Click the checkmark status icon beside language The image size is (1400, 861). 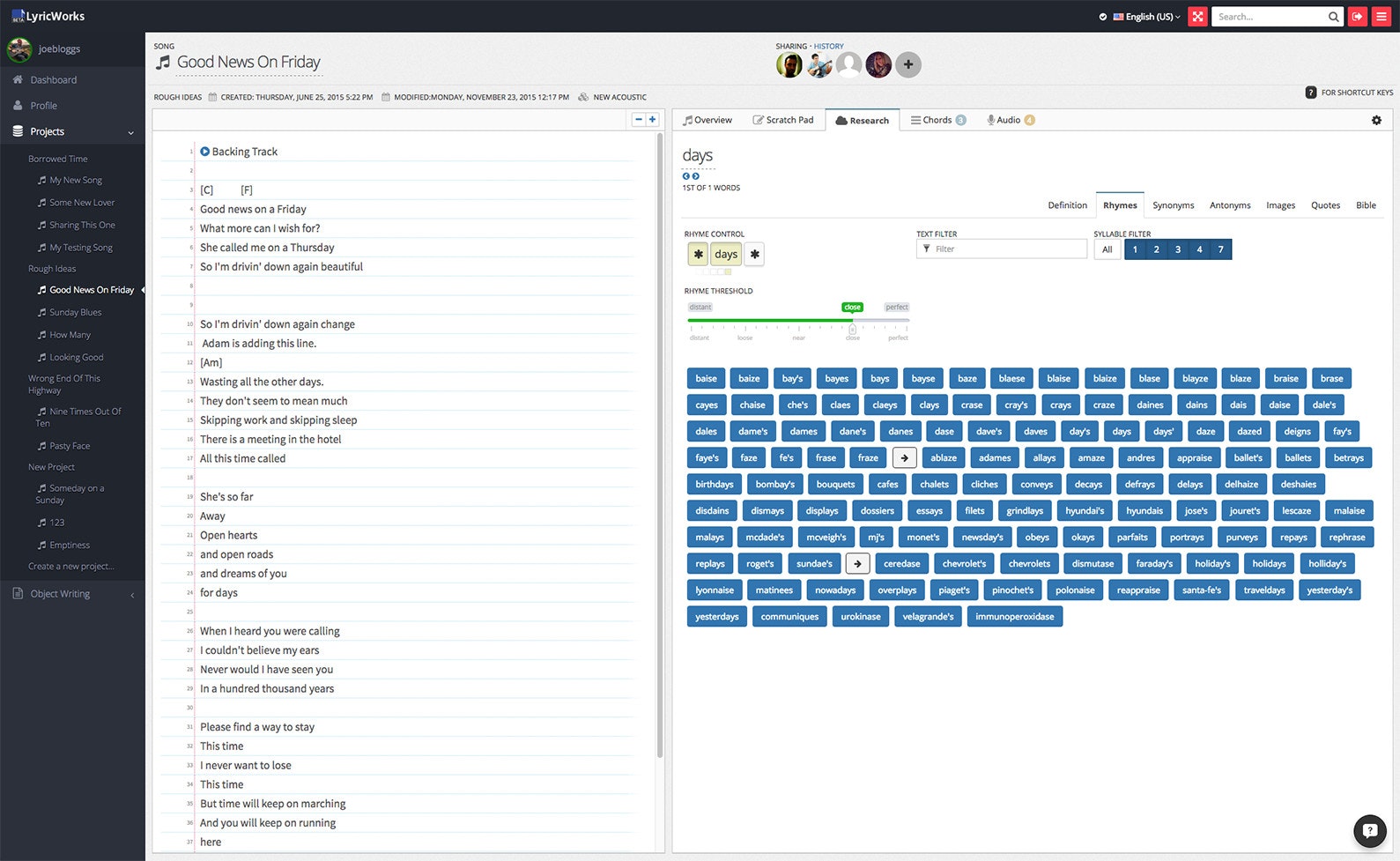coord(1103,17)
